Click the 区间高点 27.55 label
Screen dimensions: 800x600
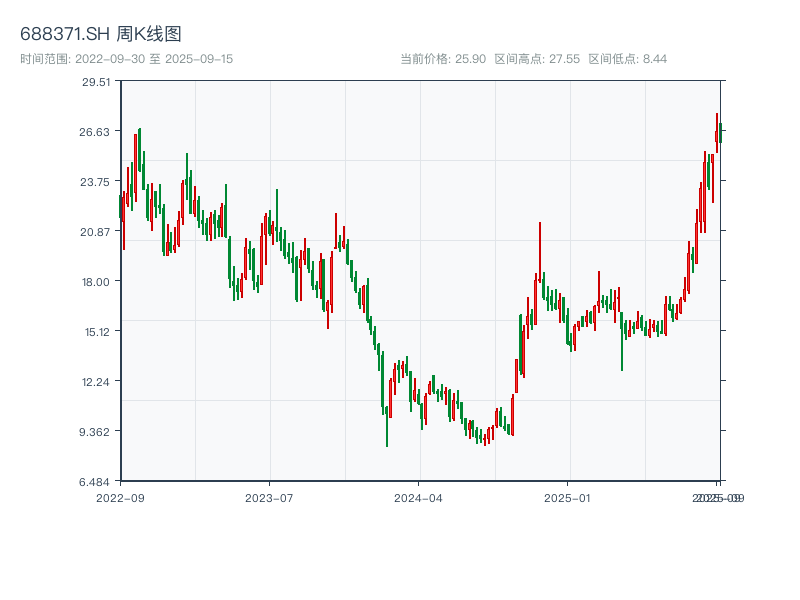tap(537, 59)
